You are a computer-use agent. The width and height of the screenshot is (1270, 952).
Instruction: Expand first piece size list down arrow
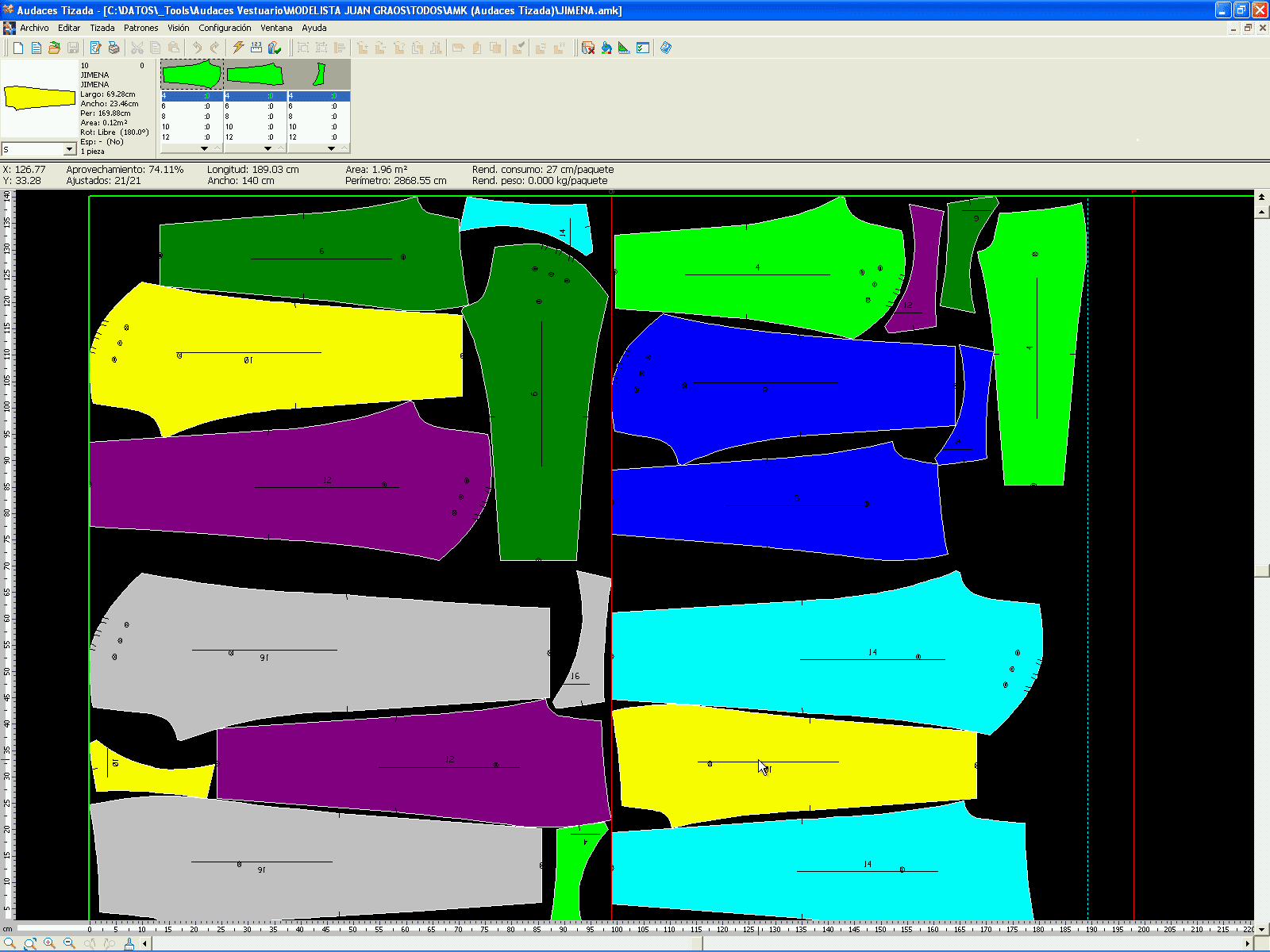[204, 148]
